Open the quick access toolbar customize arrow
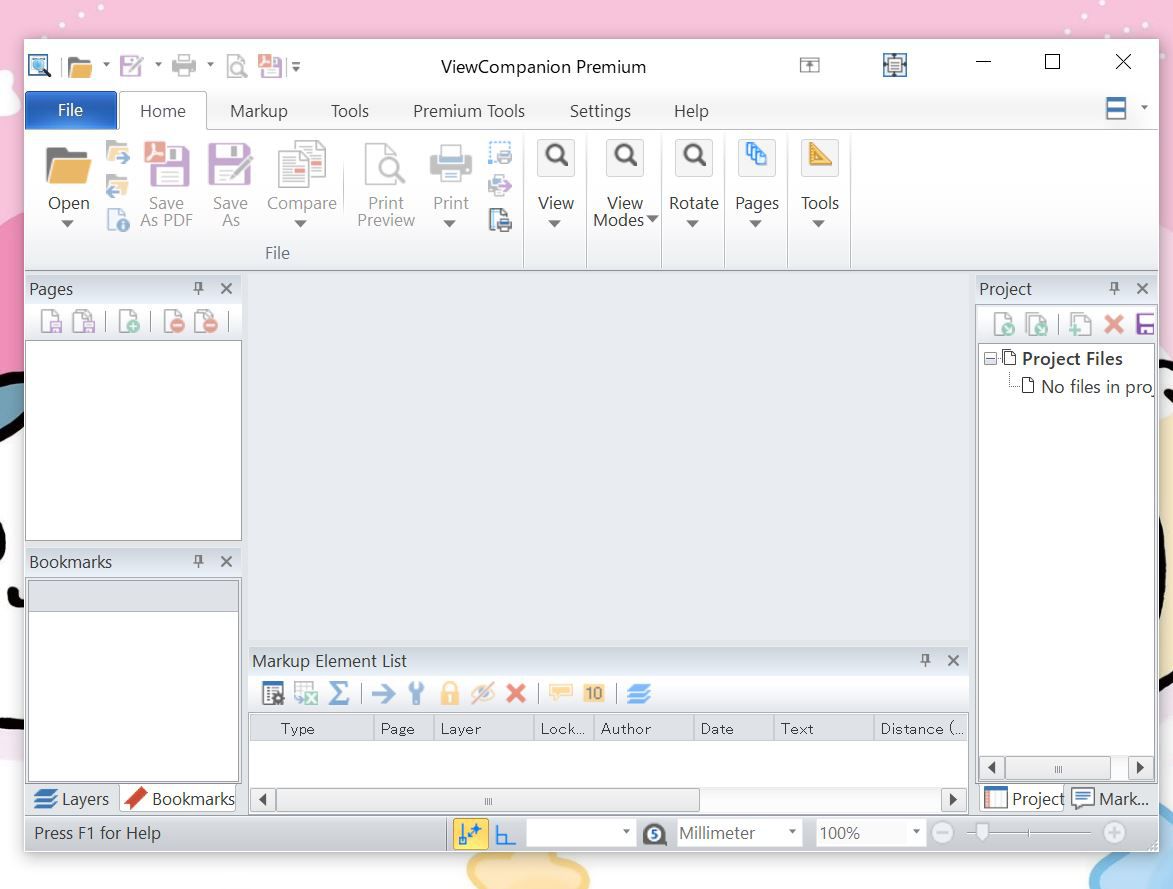 [x=296, y=67]
